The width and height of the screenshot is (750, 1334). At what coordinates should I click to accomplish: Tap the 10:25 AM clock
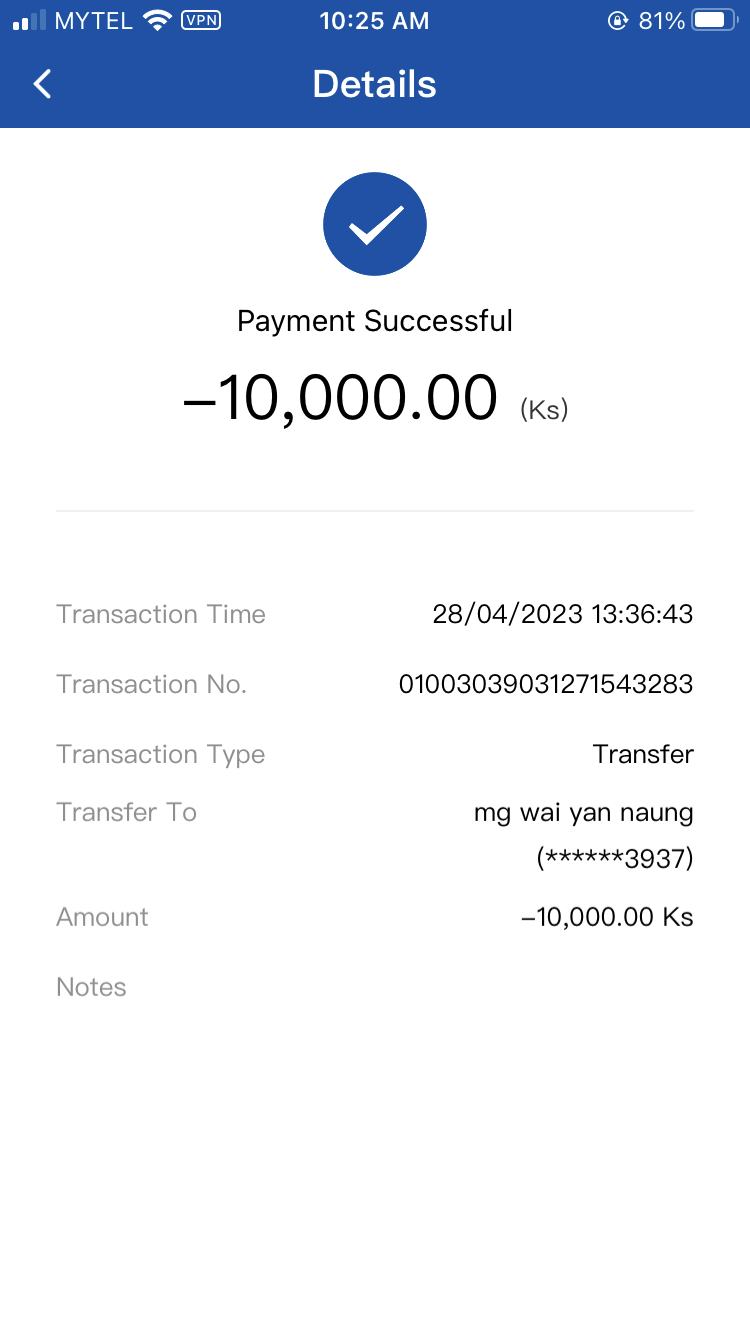(x=374, y=21)
